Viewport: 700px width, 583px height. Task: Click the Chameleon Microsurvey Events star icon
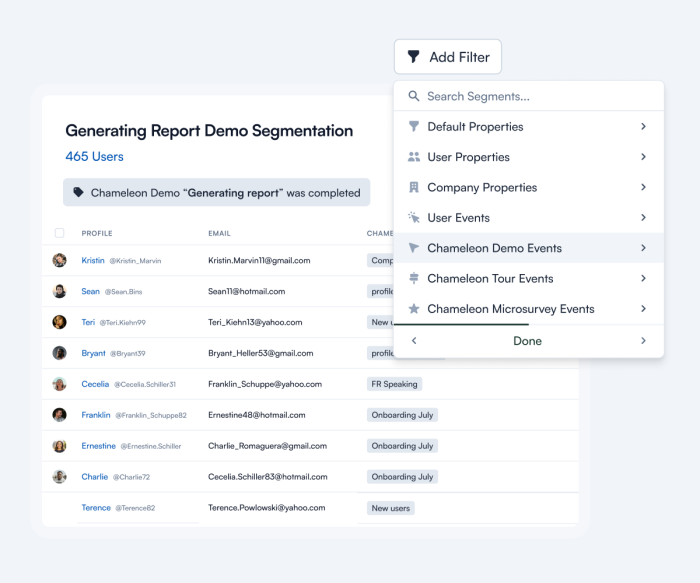click(x=414, y=308)
